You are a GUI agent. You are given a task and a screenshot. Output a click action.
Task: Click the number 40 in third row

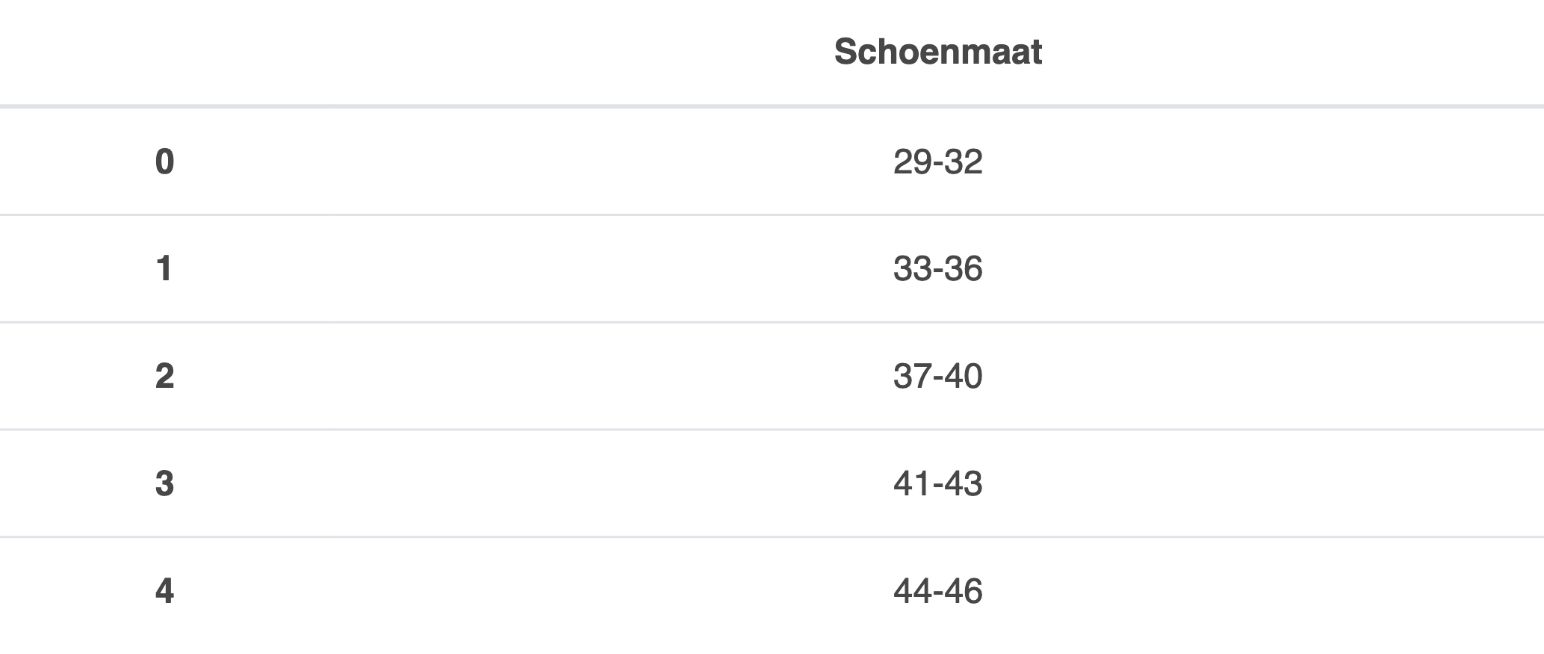tap(964, 377)
